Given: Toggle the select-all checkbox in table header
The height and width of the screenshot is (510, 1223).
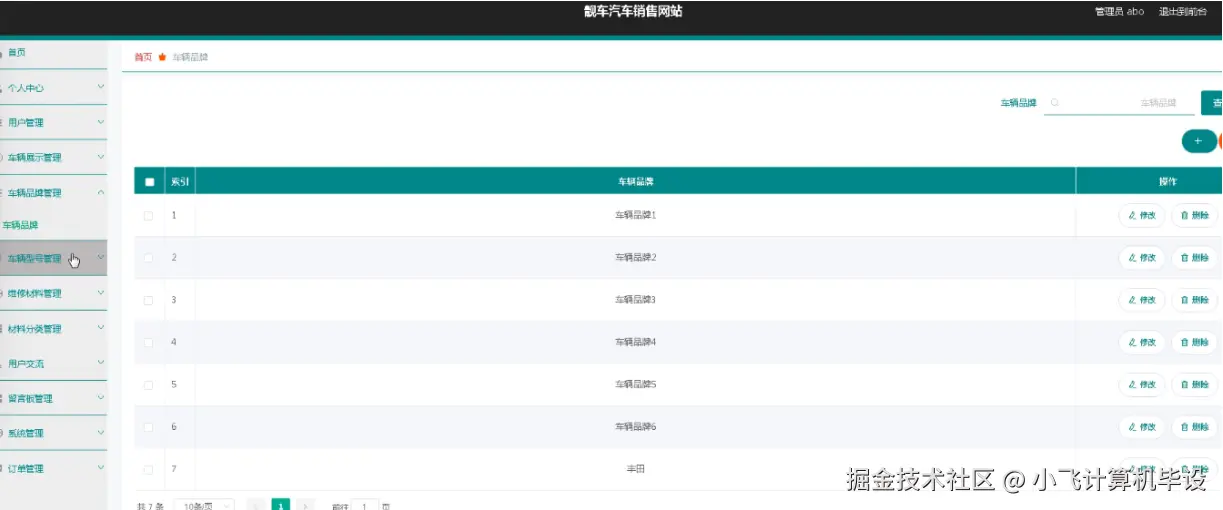Looking at the screenshot, I should 150,182.
